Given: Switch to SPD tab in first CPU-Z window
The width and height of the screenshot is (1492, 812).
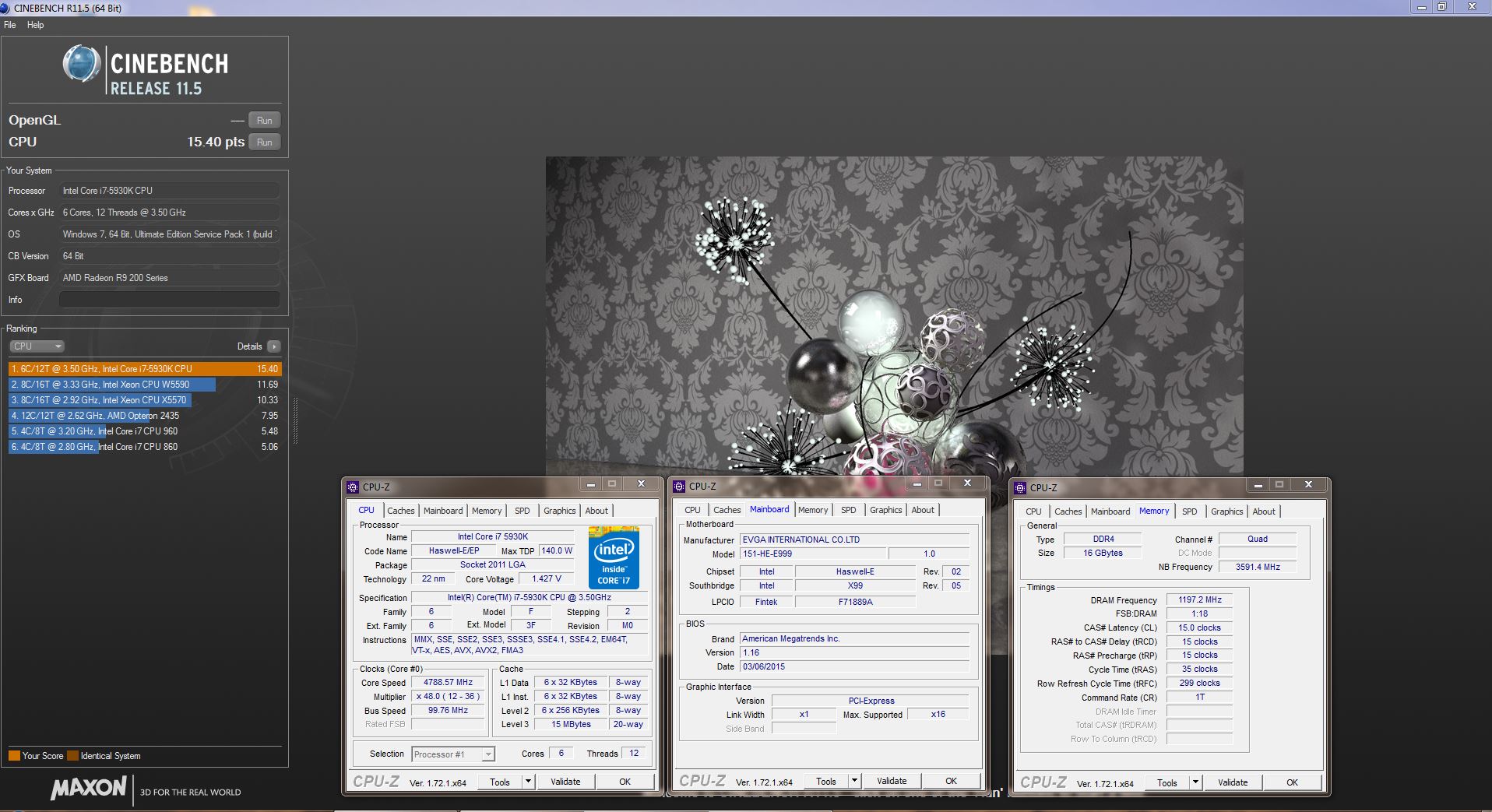Looking at the screenshot, I should coord(523,511).
